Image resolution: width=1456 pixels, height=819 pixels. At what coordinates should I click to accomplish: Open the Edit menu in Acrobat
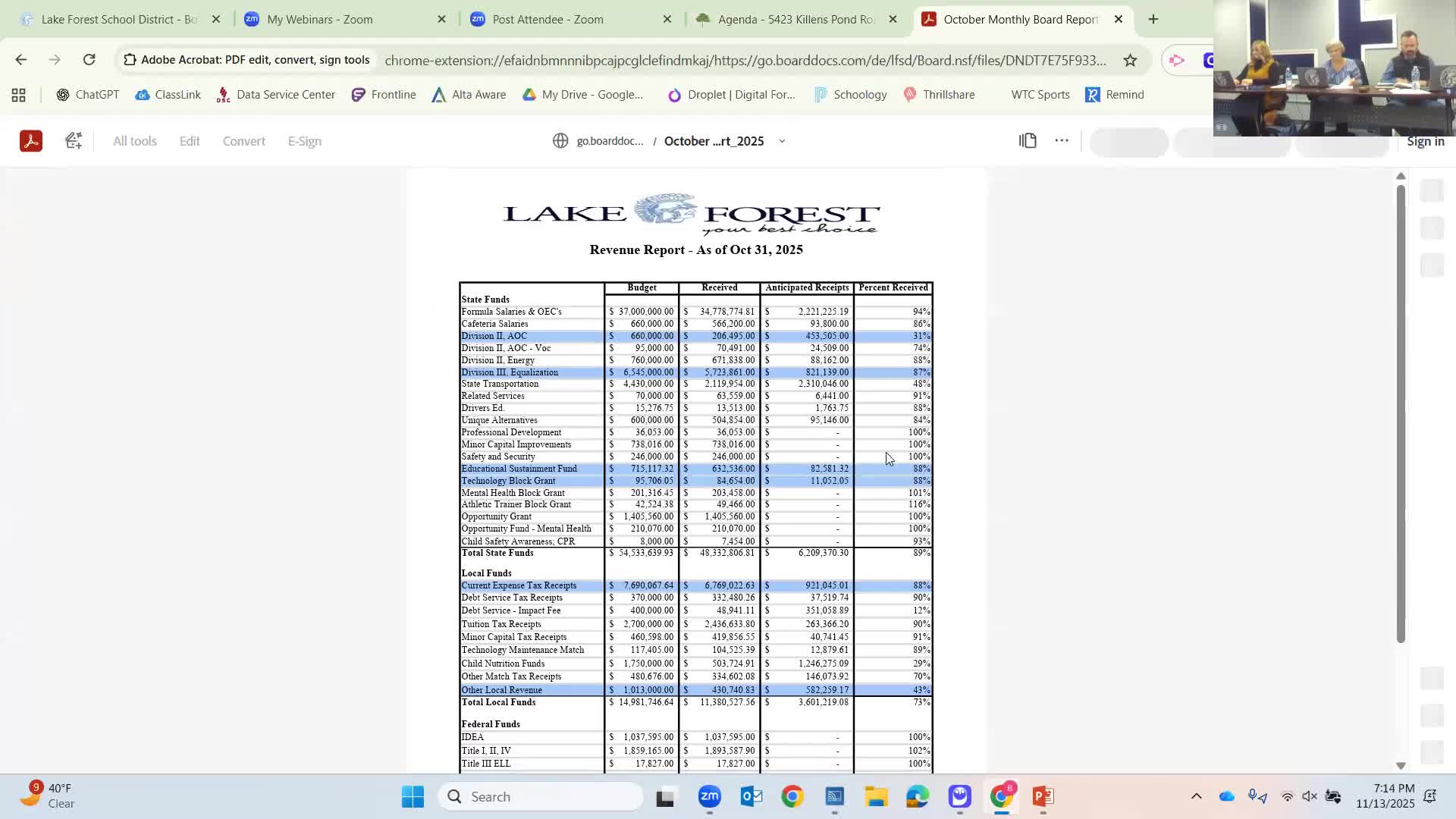[x=189, y=140]
